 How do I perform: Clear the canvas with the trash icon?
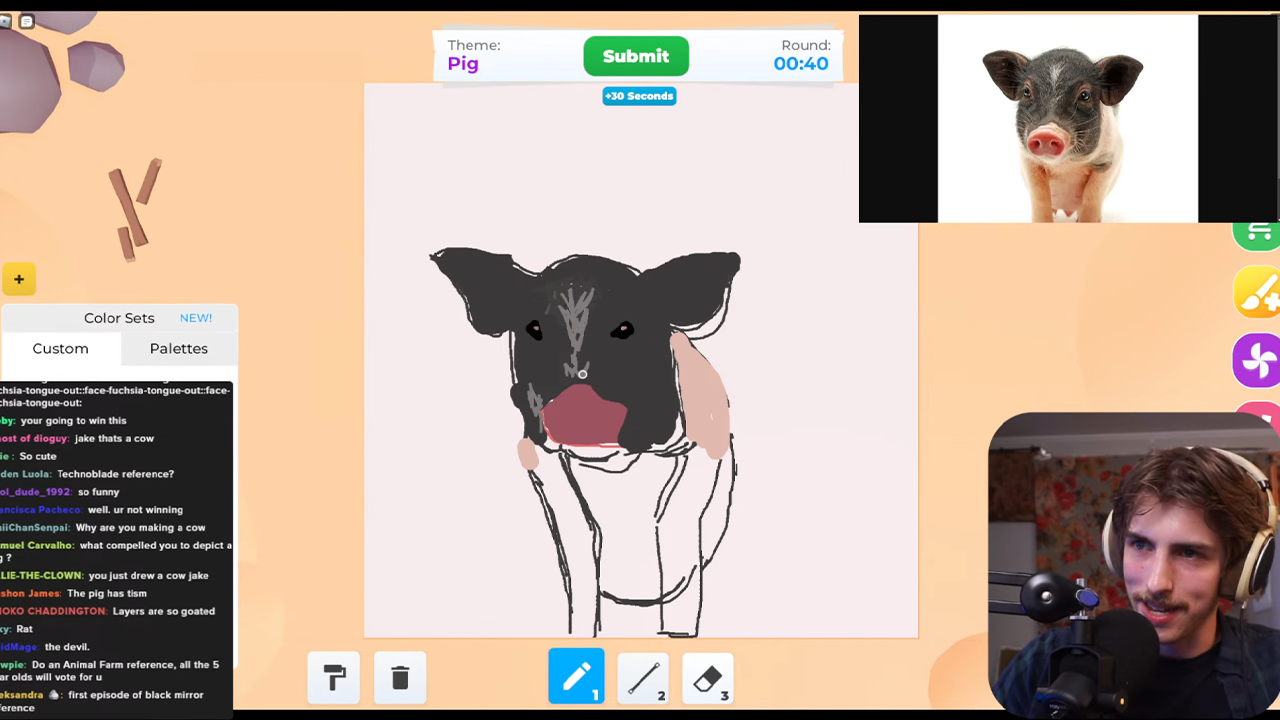399,677
